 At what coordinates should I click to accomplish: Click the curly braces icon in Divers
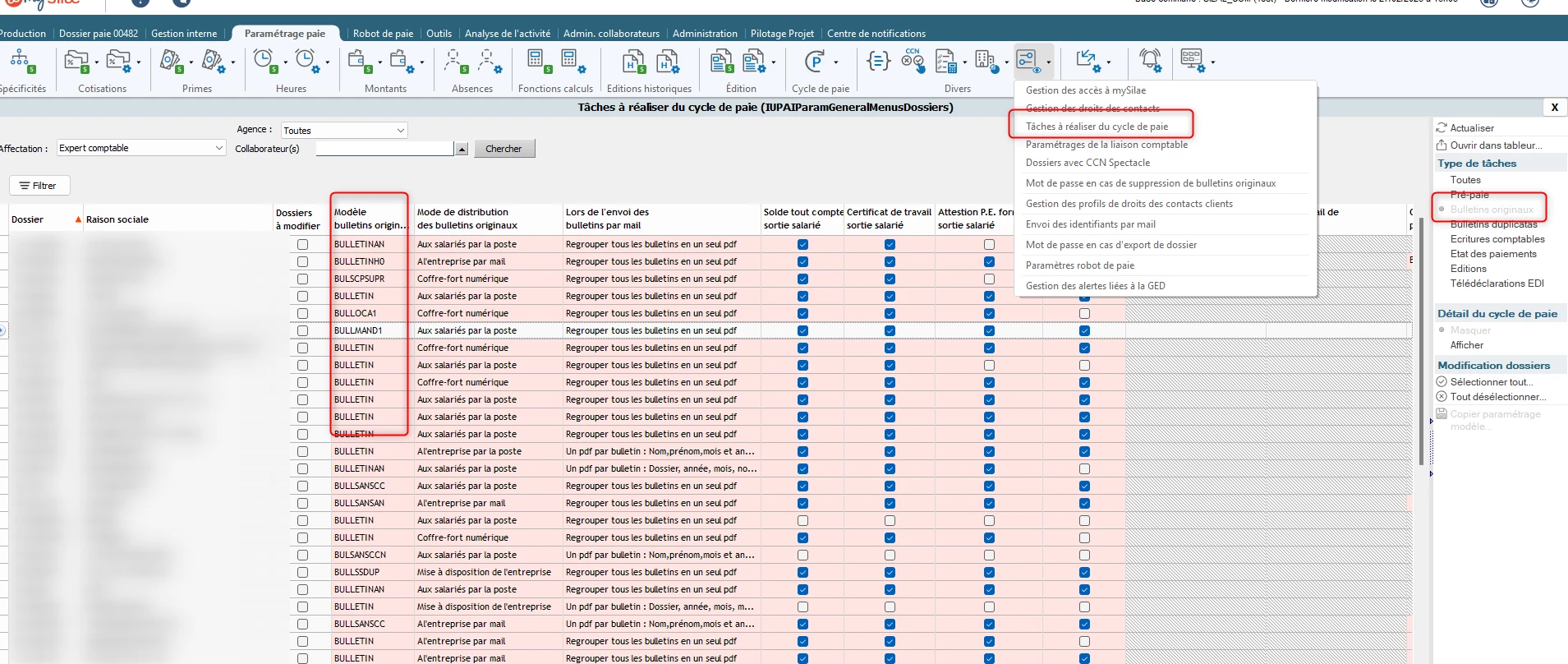pyautogui.click(x=878, y=61)
